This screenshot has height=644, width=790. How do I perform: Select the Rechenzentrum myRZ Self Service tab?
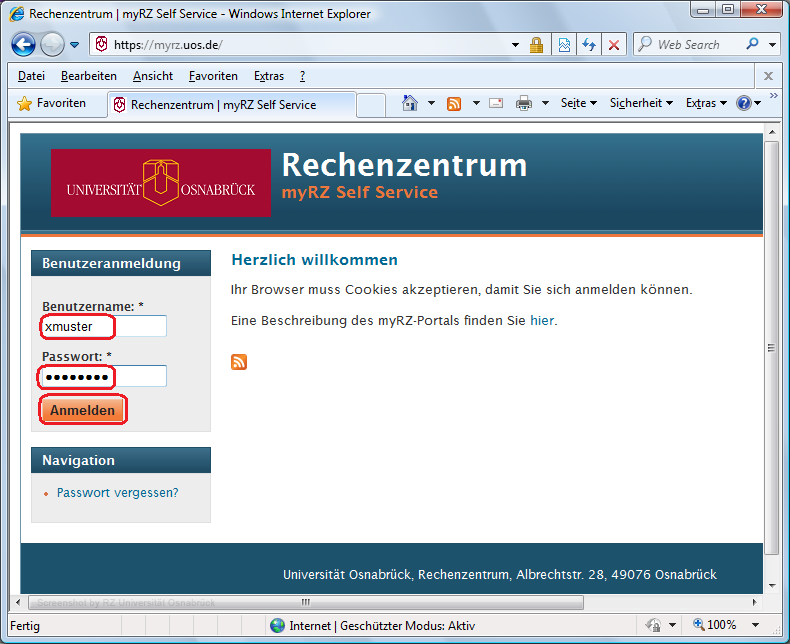pyautogui.click(x=222, y=104)
